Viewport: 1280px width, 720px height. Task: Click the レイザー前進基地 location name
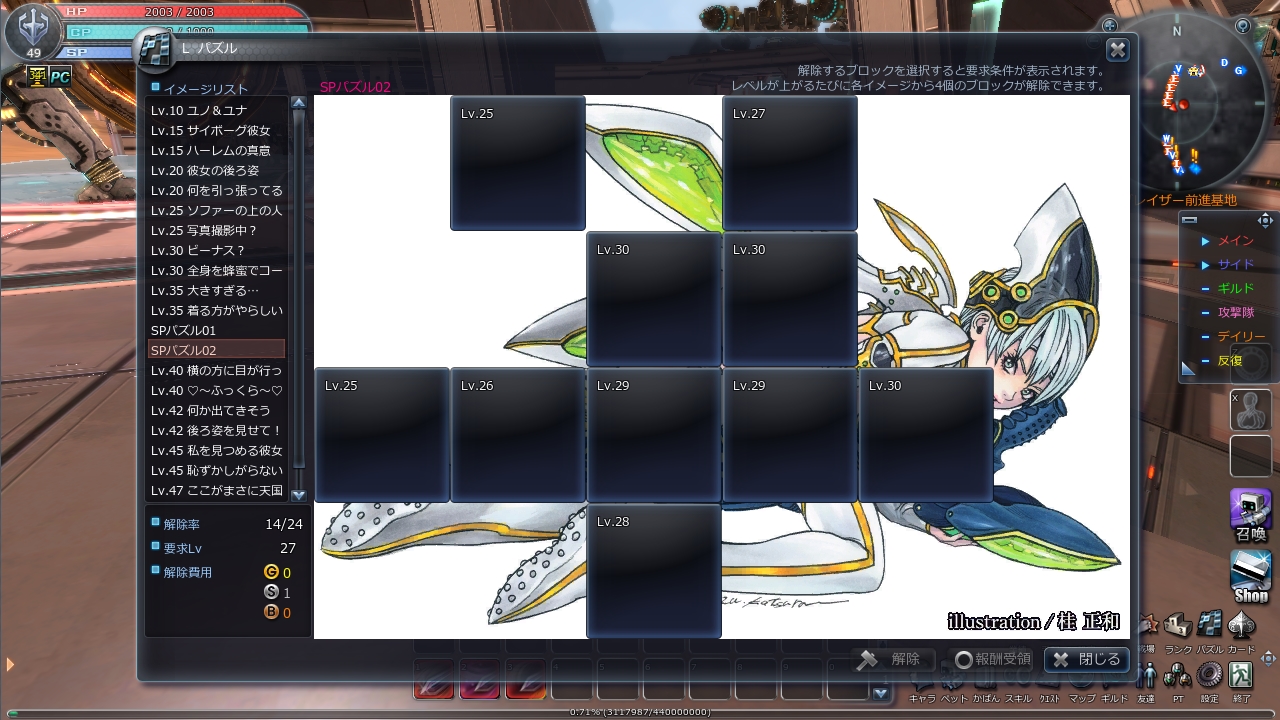click(x=1189, y=200)
